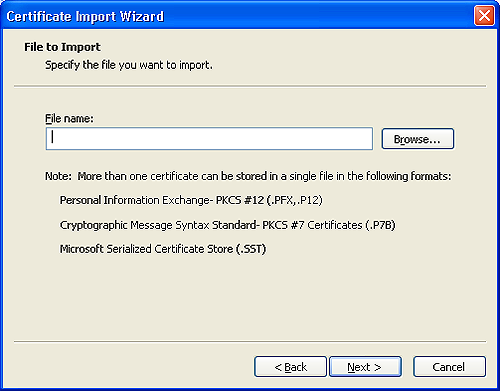Screen dimensions: 500x391
Task: Click the Microsoft Serialized Certificate Store (.SST) line
Action: tap(163, 249)
